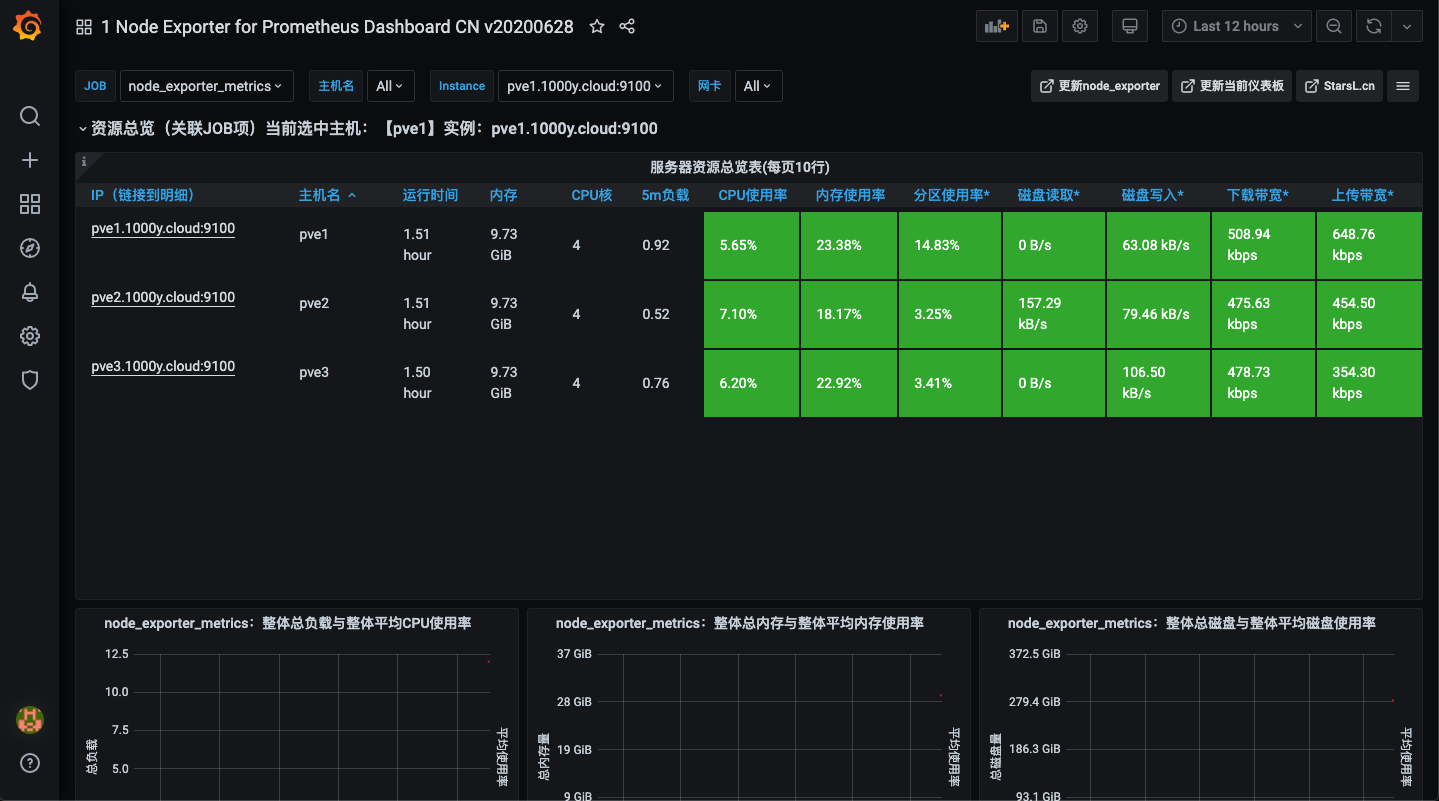The image size is (1439, 801).
Task: Open the pve3.1000y.cloud:9100 table link
Action: [x=163, y=367]
